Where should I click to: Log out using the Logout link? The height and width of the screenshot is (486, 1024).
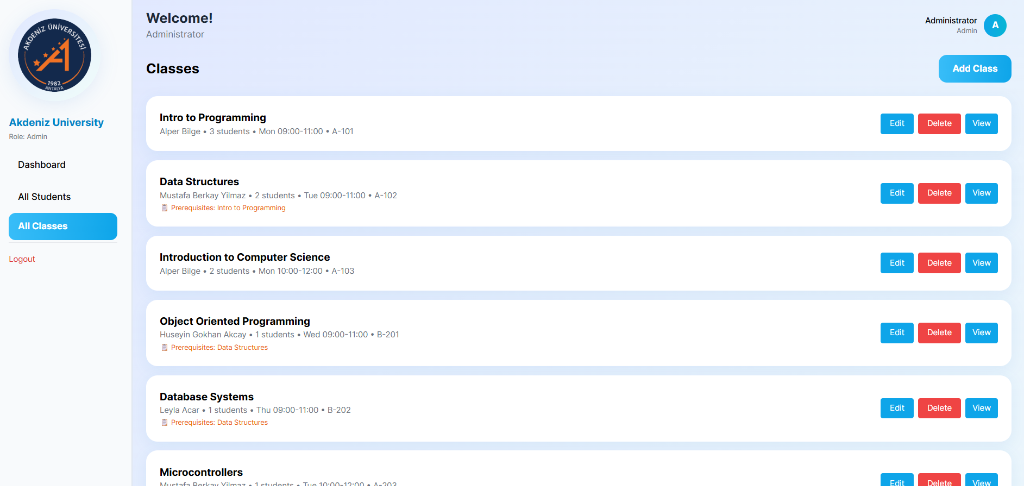22,259
